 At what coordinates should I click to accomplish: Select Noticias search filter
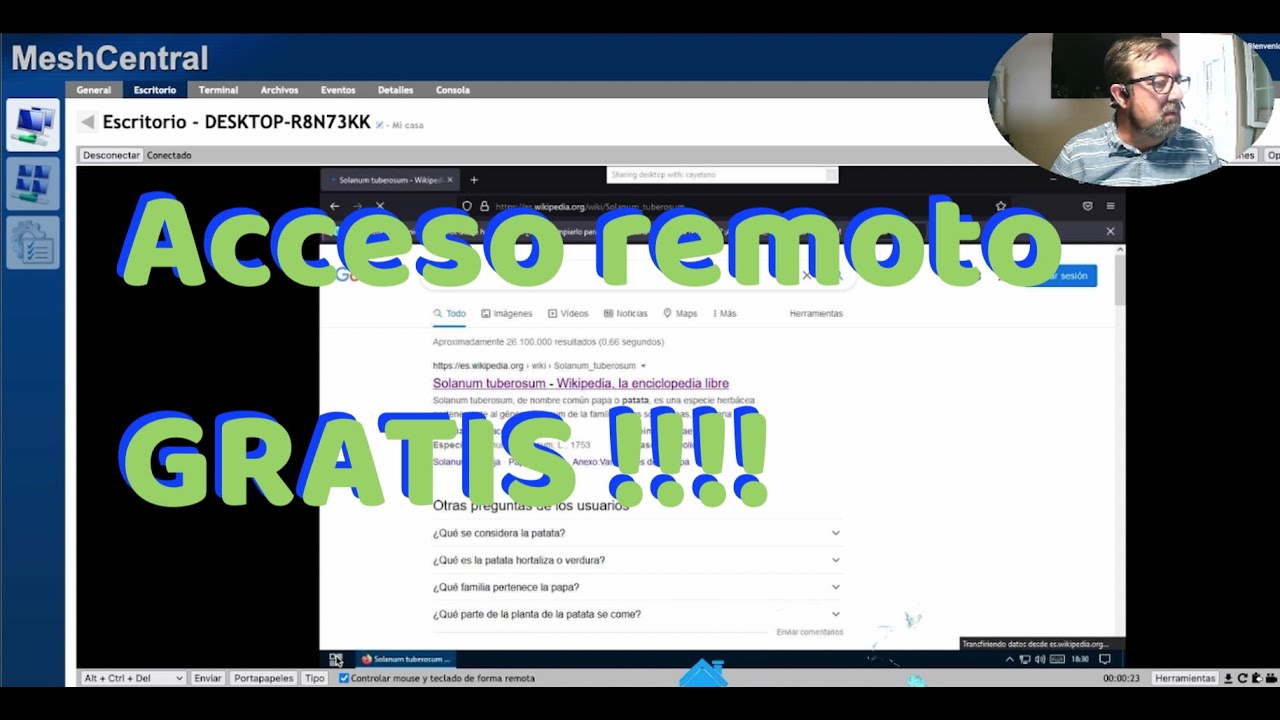tap(626, 313)
